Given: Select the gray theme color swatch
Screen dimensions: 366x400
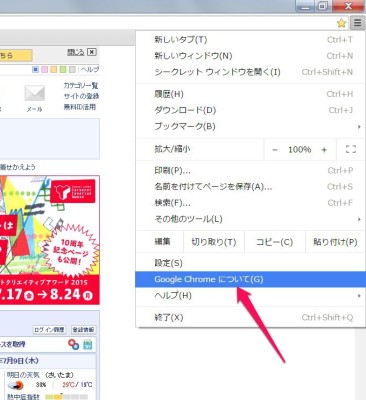Looking at the screenshot, I should pyautogui.click(x=72, y=70).
